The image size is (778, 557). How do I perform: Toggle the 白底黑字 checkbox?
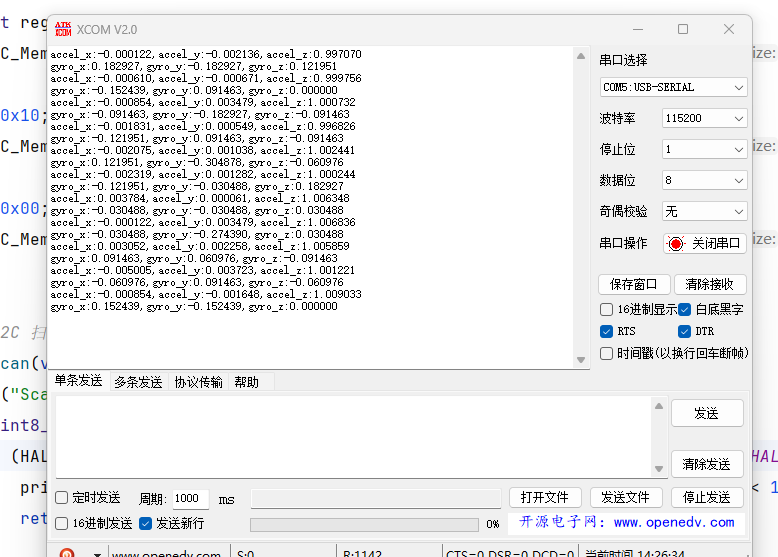click(x=684, y=309)
